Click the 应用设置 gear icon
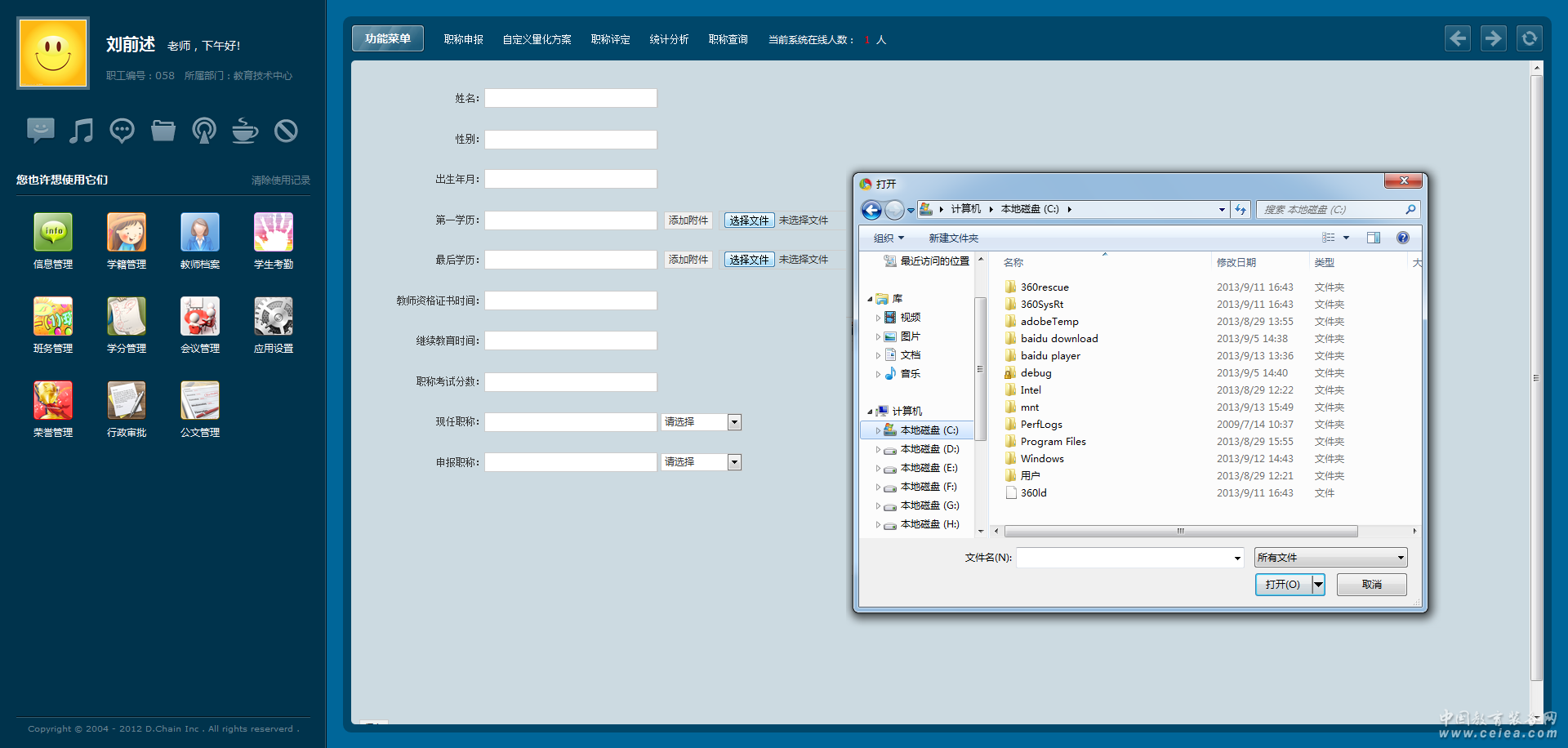Screen dimensions: 1568x748 [274, 317]
